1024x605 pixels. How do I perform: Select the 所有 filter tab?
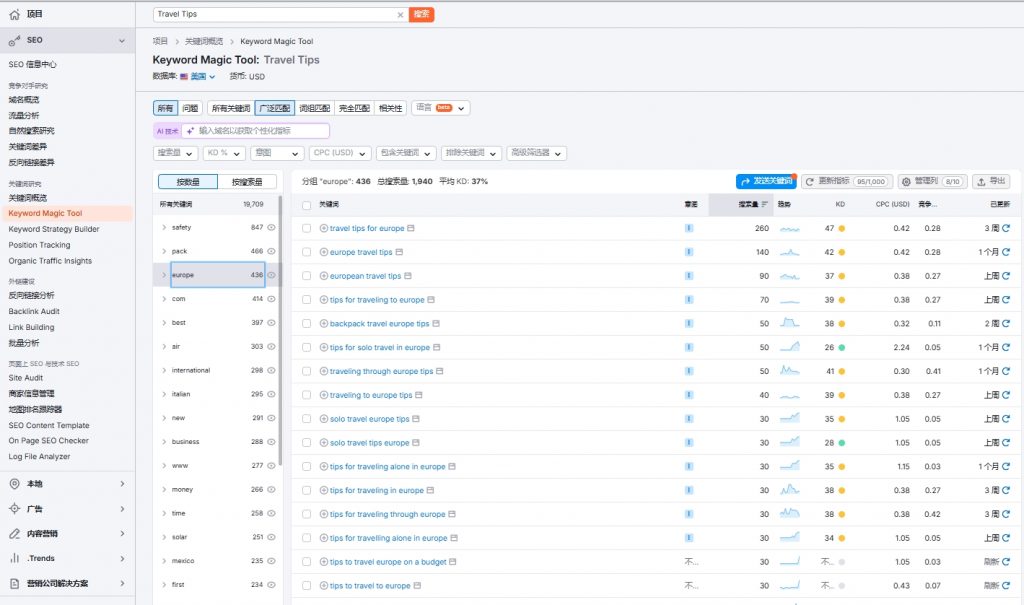click(165, 108)
